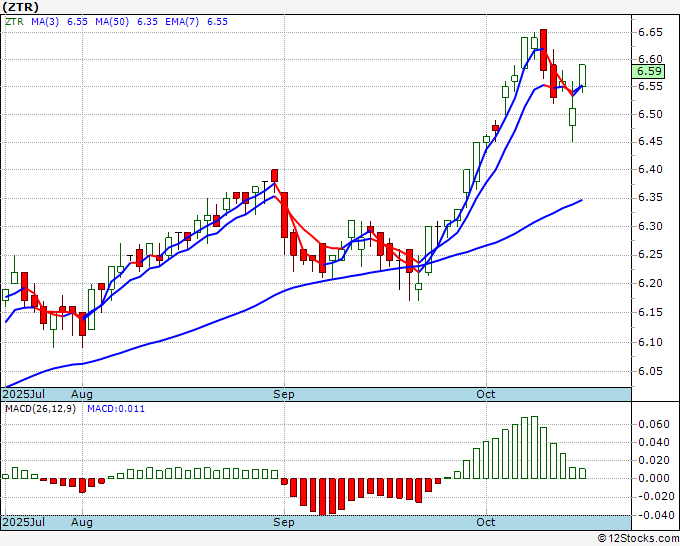Screen dimensions: 680x546
Task: Click the 0.000 MACD axis label
Action: point(654,478)
